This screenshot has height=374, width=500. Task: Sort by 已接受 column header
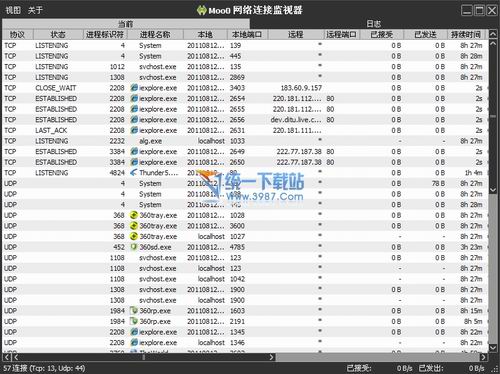click(x=381, y=34)
